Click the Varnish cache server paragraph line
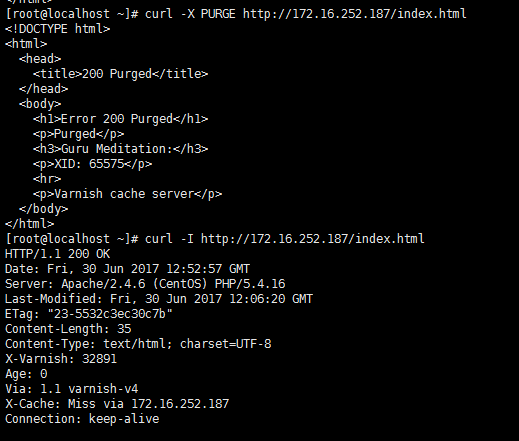519x441 pixels. pyautogui.click(x=127, y=194)
